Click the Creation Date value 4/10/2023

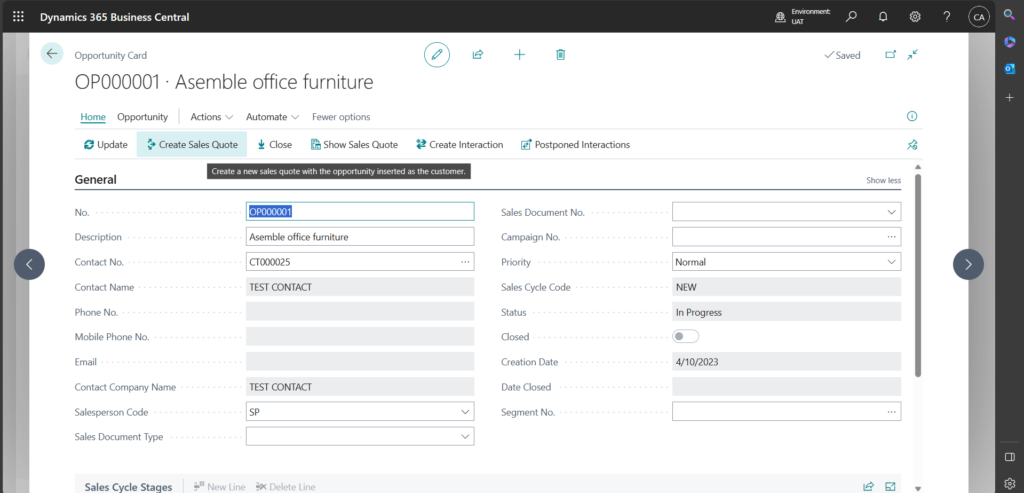pyautogui.click(x=786, y=362)
